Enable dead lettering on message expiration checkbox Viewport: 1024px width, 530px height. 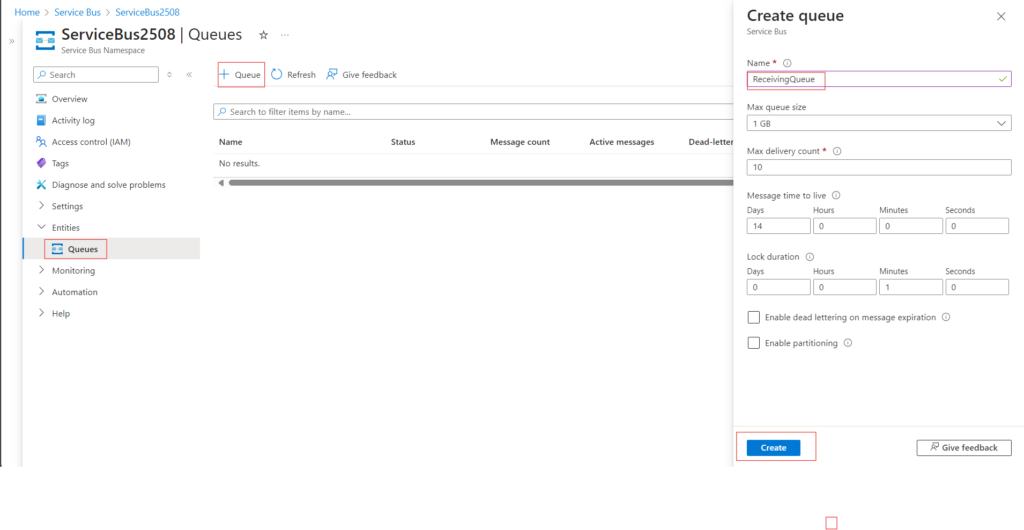[754, 317]
